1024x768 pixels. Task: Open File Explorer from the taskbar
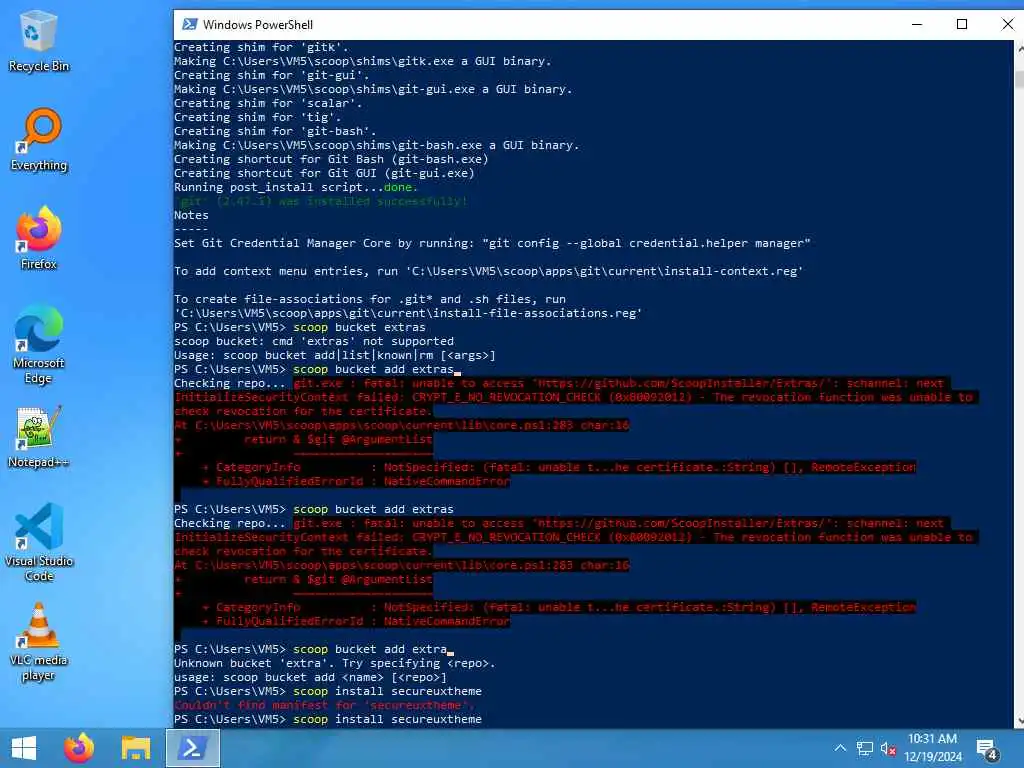pos(136,748)
